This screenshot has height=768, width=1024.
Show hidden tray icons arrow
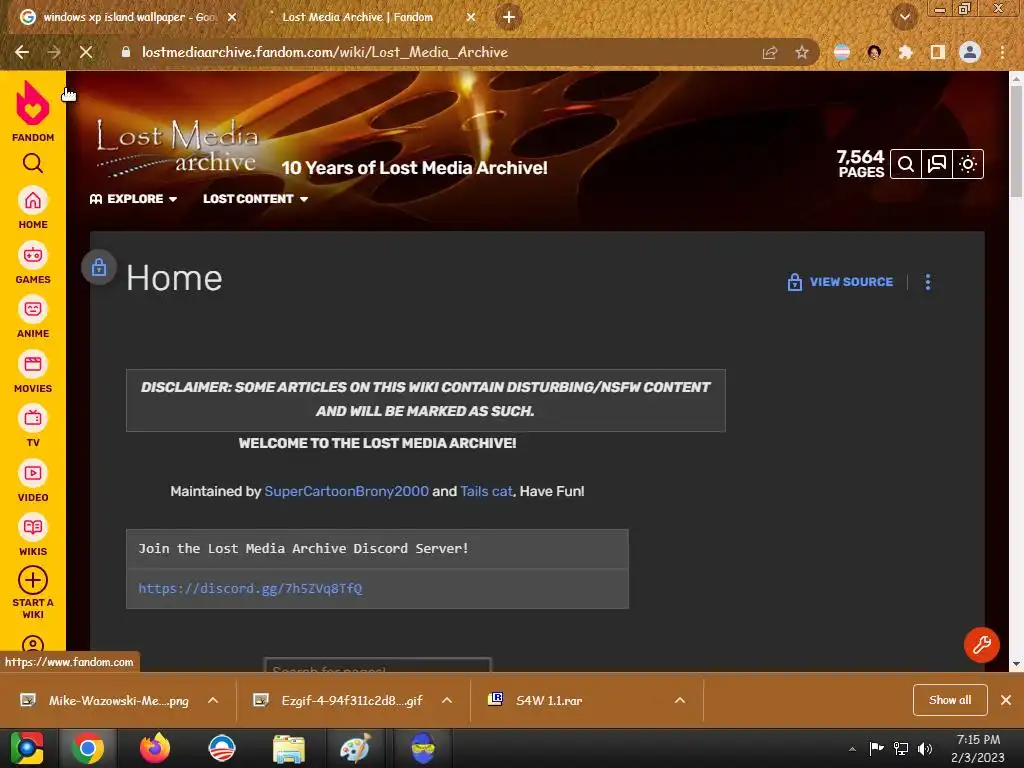(x=852, y=749)
